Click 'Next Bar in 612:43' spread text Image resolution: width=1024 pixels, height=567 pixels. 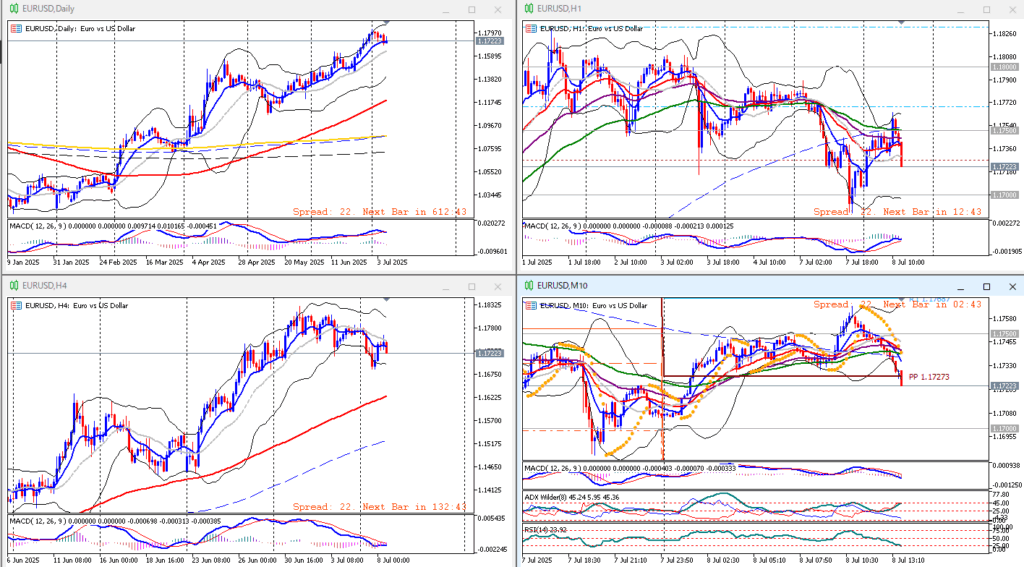pyautogui.click(x=414, y=212)
